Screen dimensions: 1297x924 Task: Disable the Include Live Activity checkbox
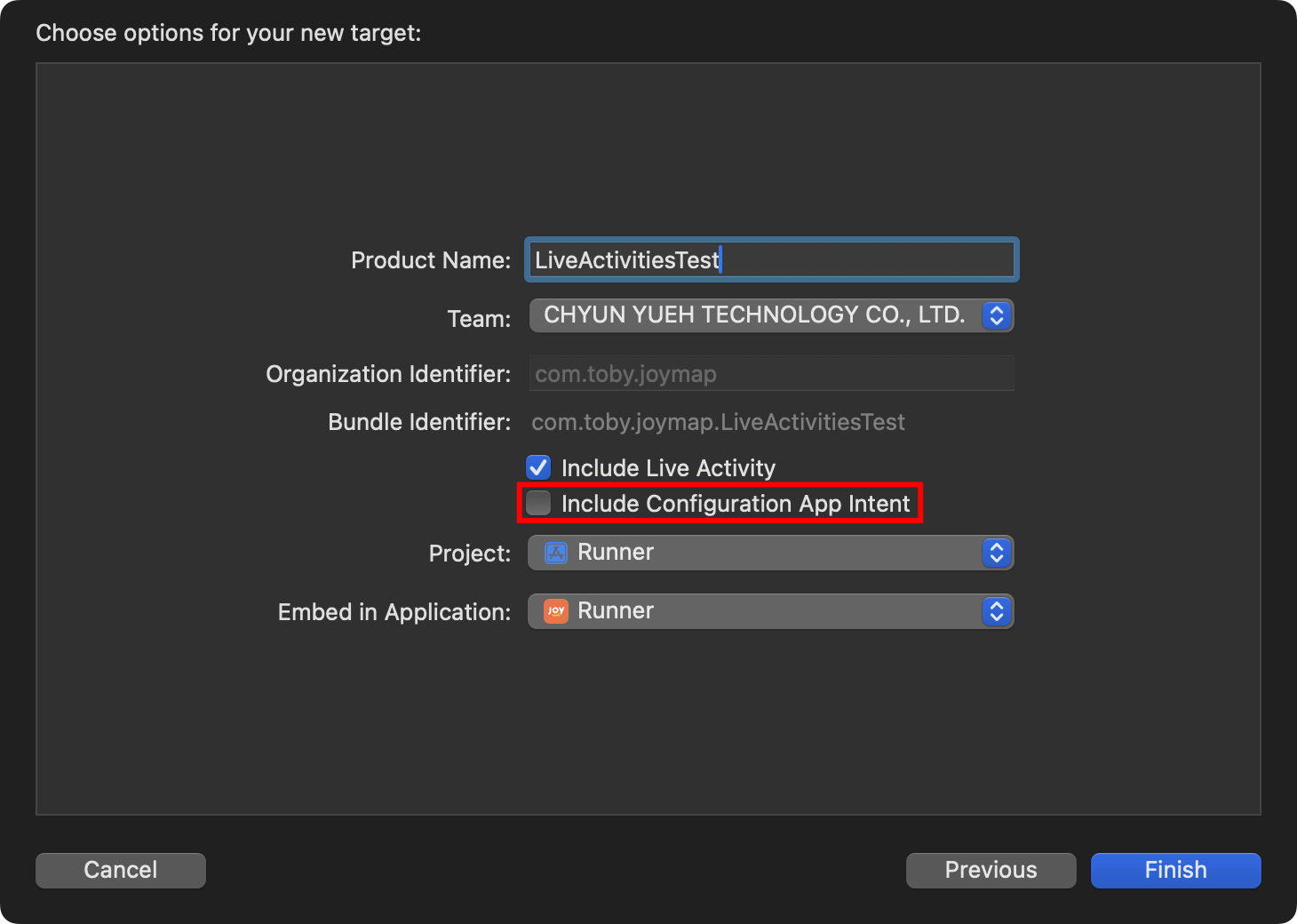click(x=538, y=467)
